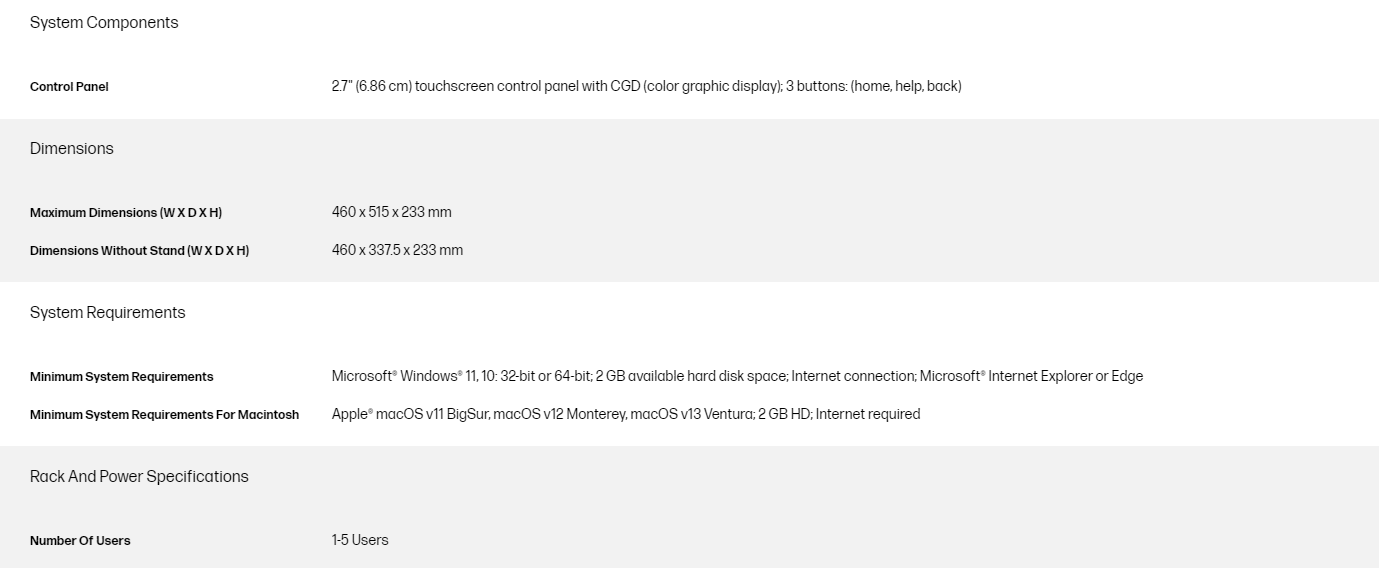Select the Control Panel spec label
The height and width of the screenshot is (568, 1379).
click(69, 87)
